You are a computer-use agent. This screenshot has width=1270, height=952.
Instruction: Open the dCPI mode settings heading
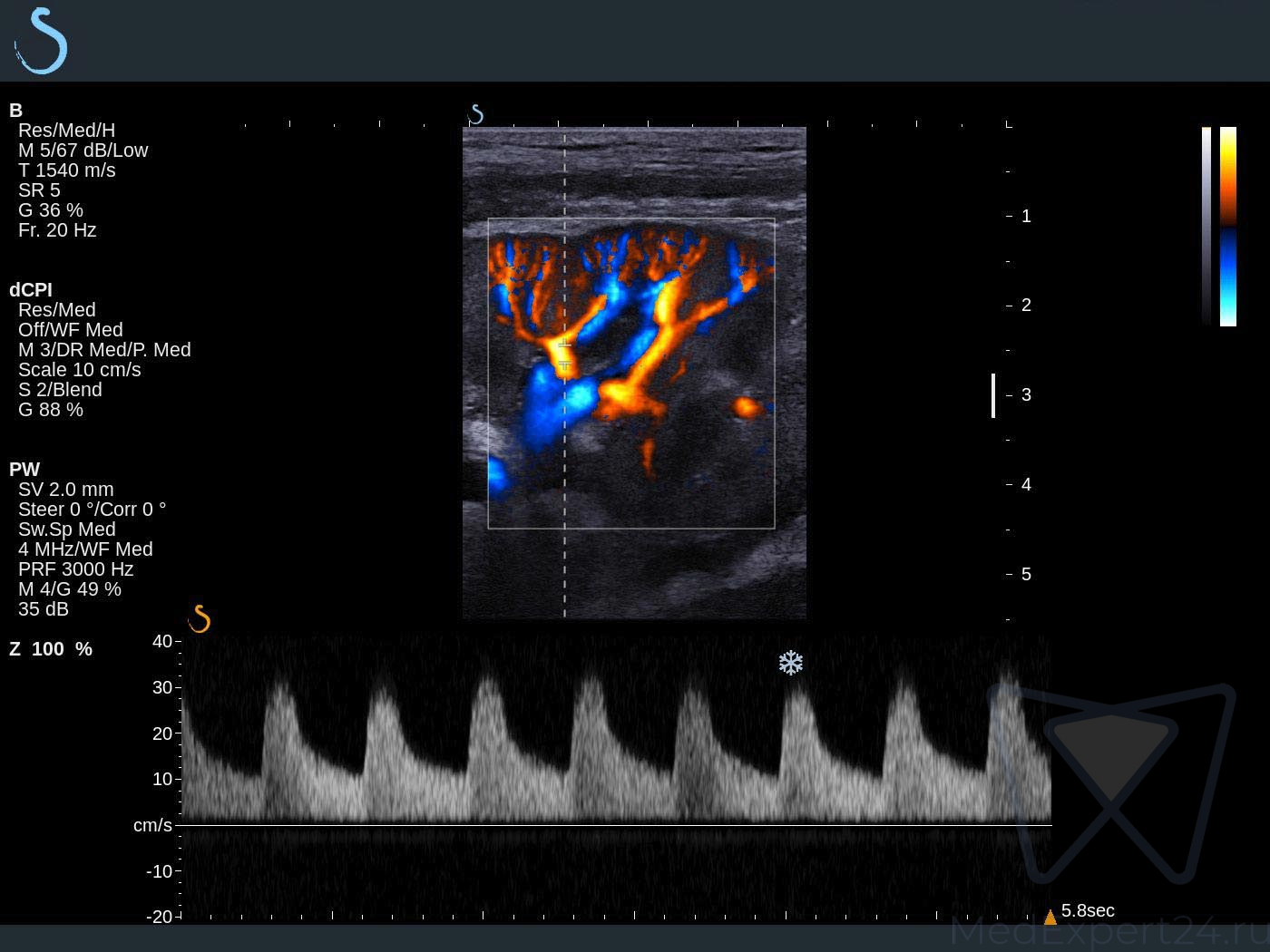tap(31, 290)
